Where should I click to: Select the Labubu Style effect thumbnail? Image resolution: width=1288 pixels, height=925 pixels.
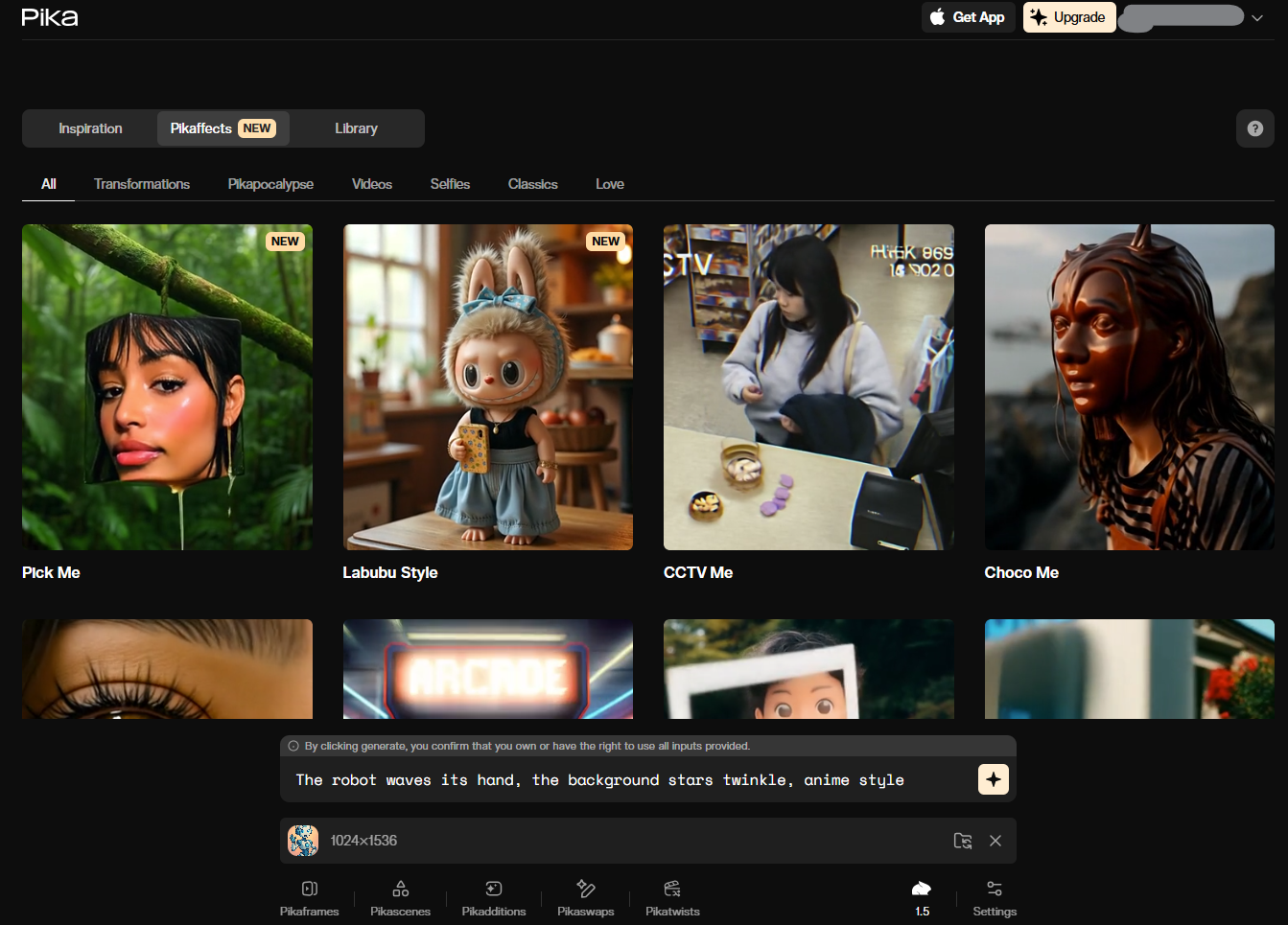click(x=487, y=387)
